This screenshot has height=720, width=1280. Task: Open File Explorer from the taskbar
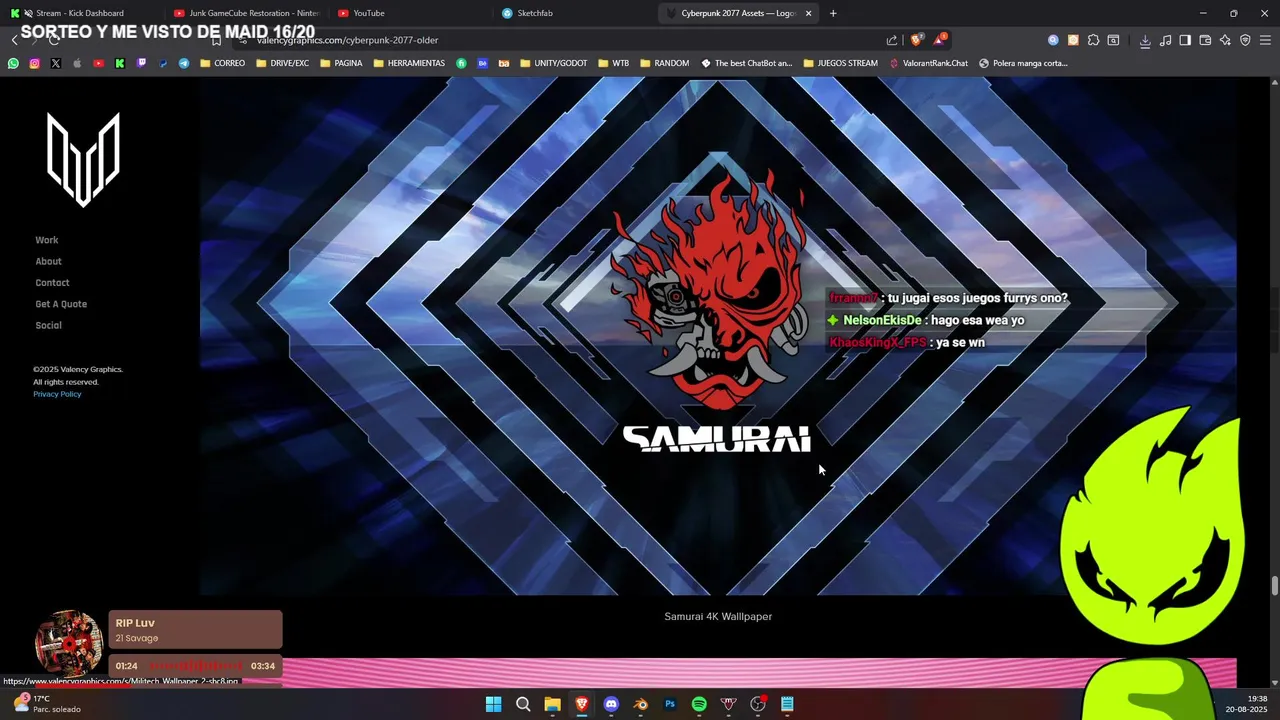click(552, 704)
